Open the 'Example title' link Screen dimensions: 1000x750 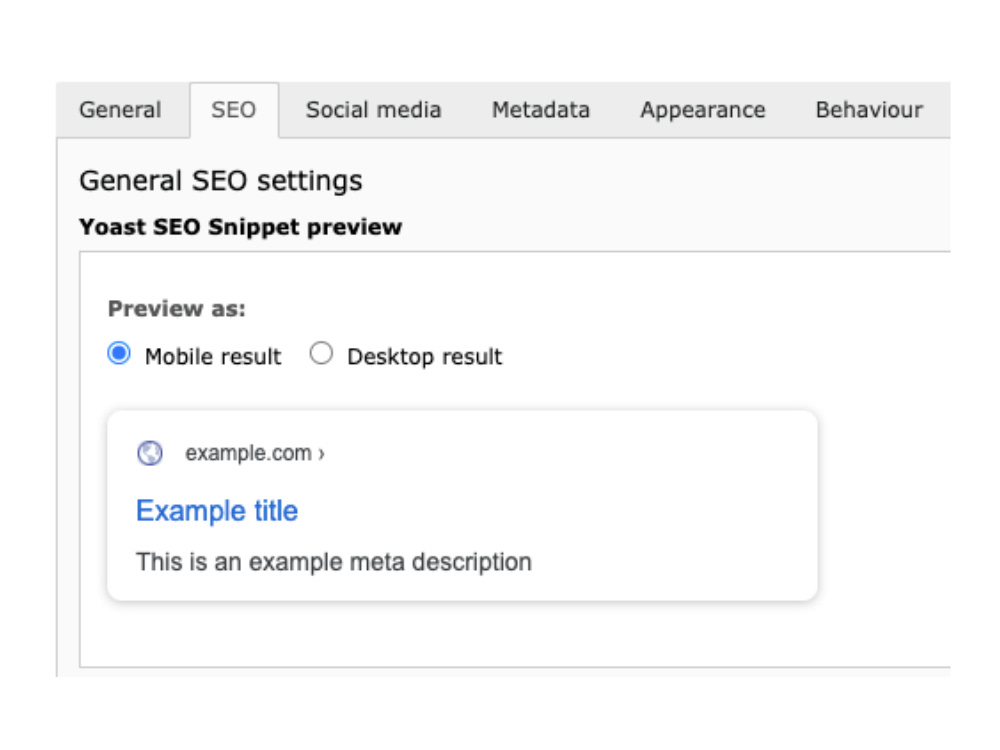(217, 511)
